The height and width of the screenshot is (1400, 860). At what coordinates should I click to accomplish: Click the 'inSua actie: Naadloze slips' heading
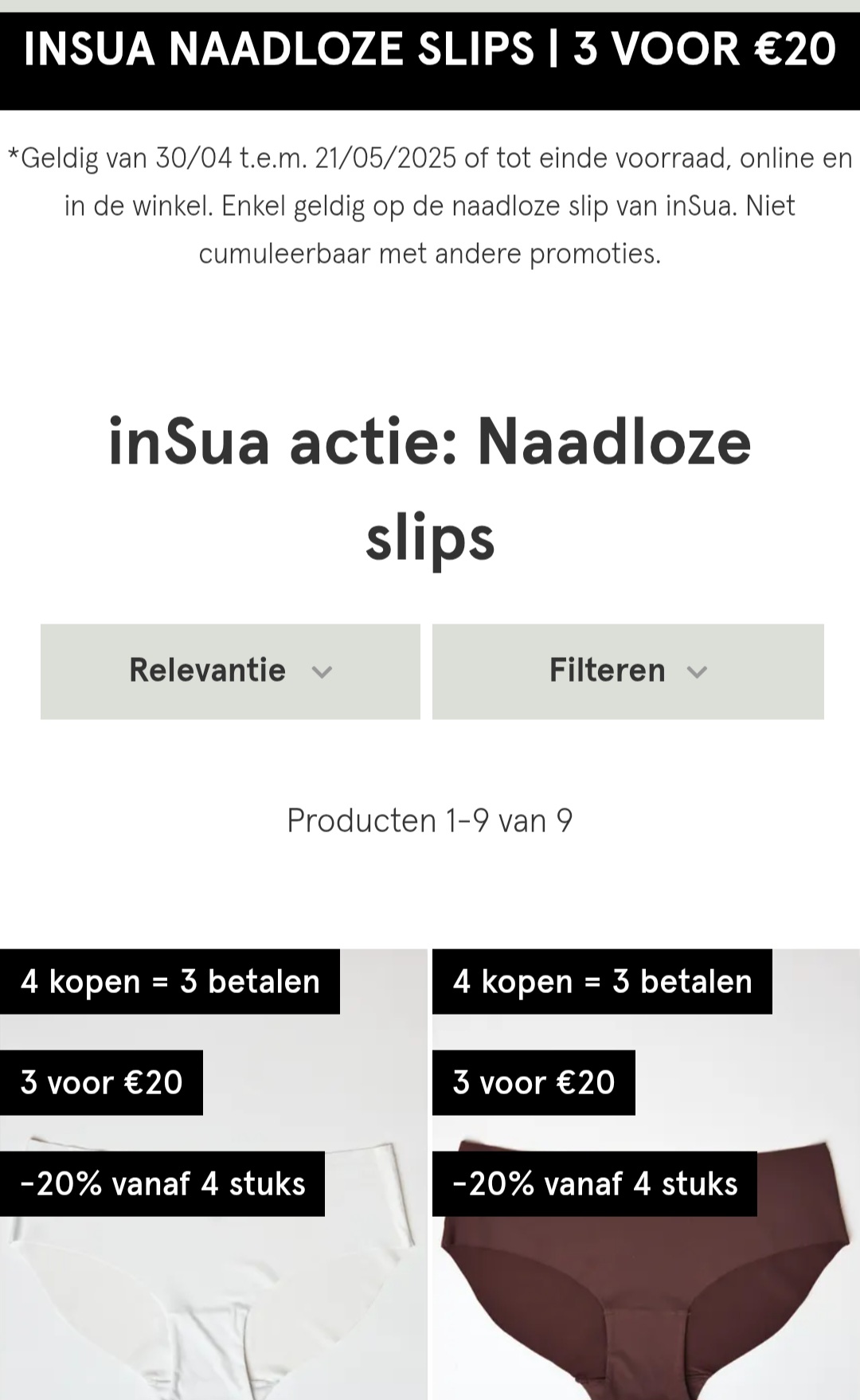click(430, 486)
